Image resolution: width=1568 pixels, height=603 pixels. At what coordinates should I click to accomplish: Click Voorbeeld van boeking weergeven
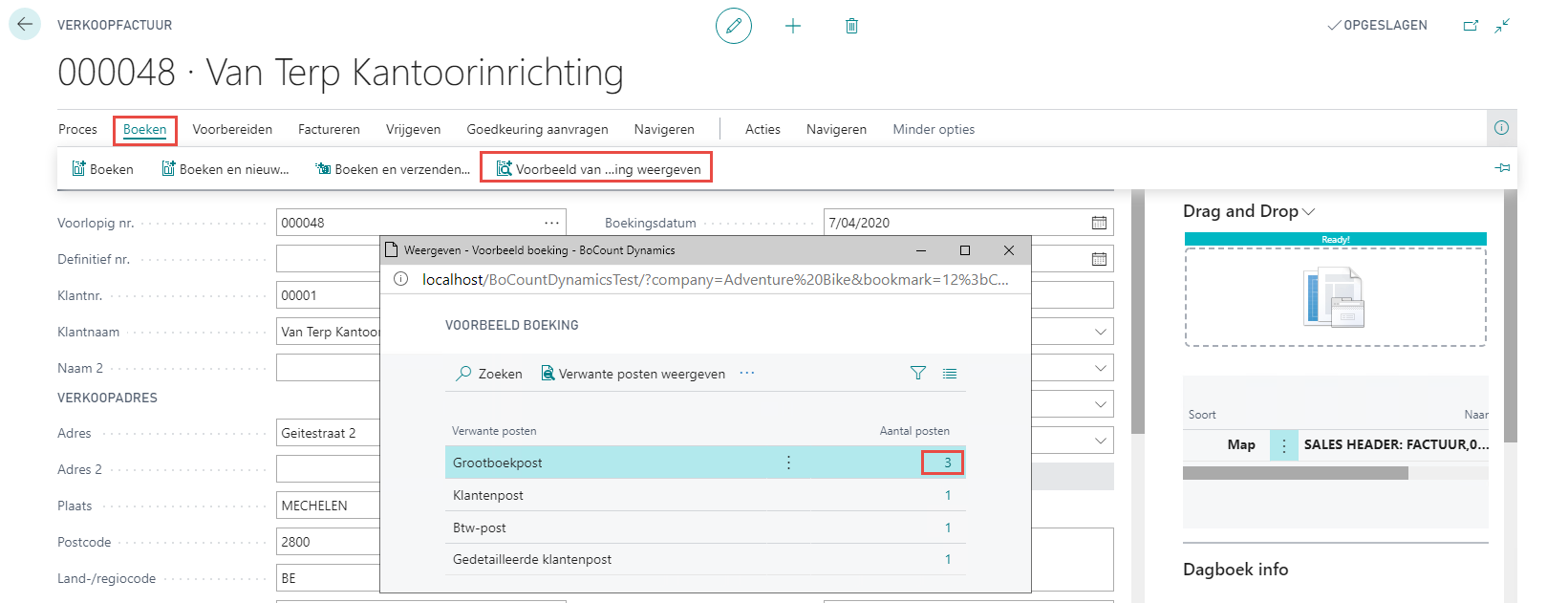coord(598,169)
